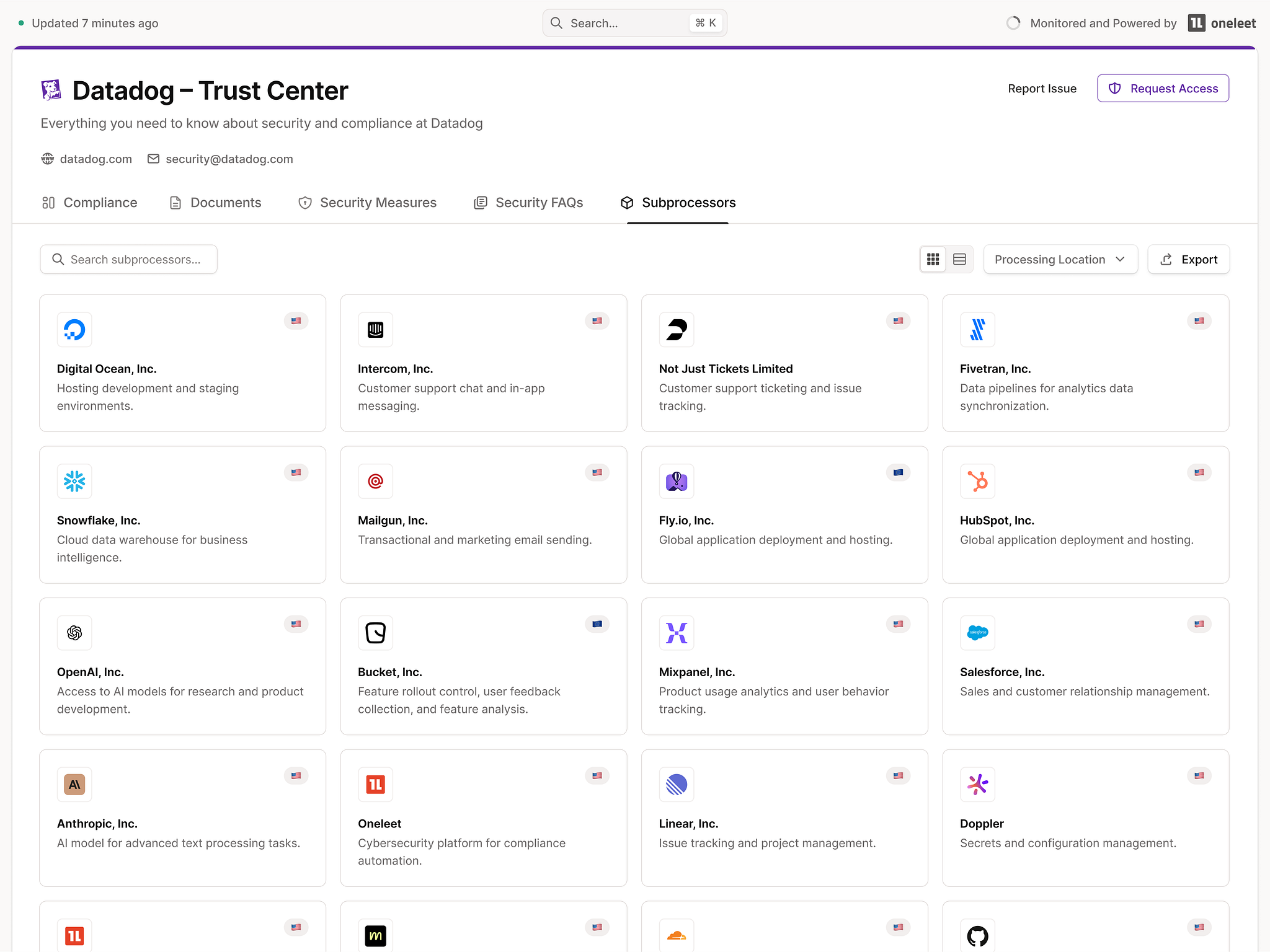Click the Digital Ocean logo icon

click(x=74, y=330)
